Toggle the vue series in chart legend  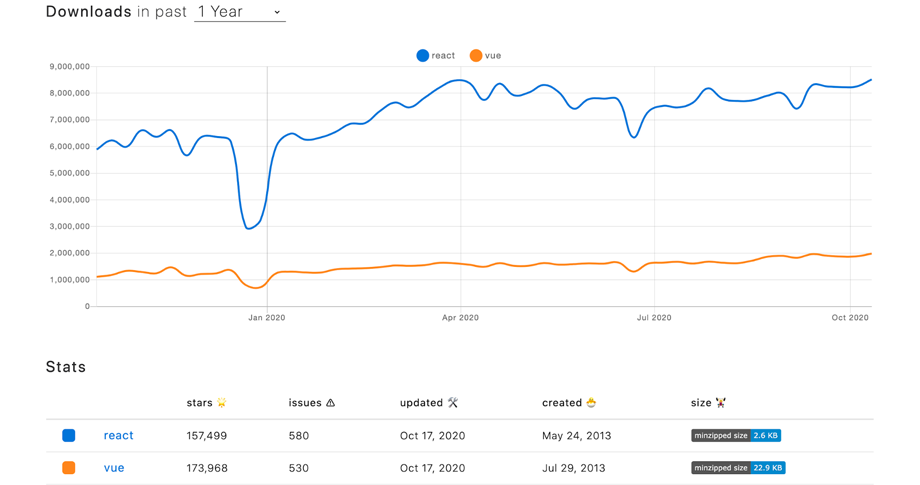[x=485, y=56]
